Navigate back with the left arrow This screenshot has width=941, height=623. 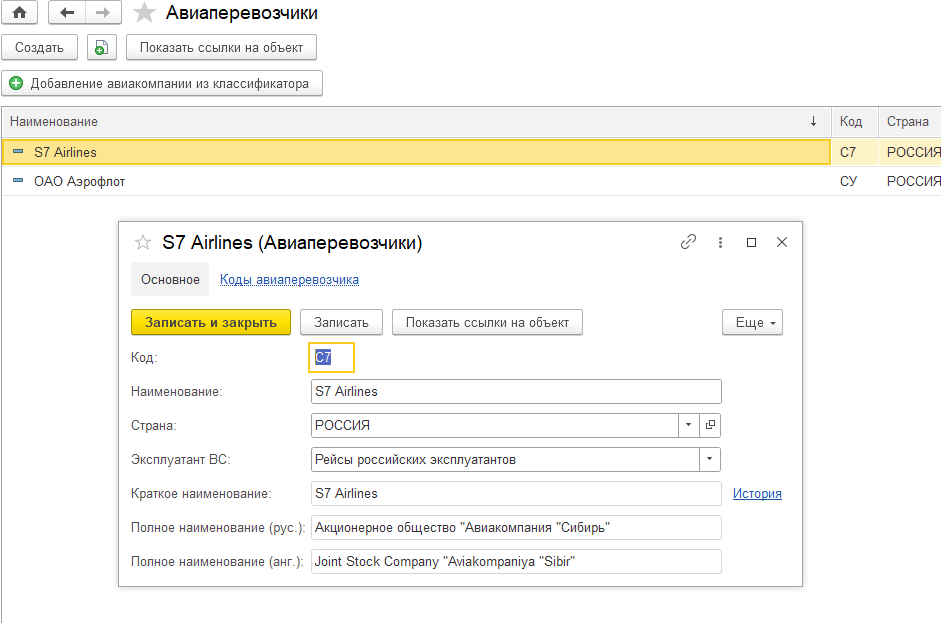pos(67,13)
